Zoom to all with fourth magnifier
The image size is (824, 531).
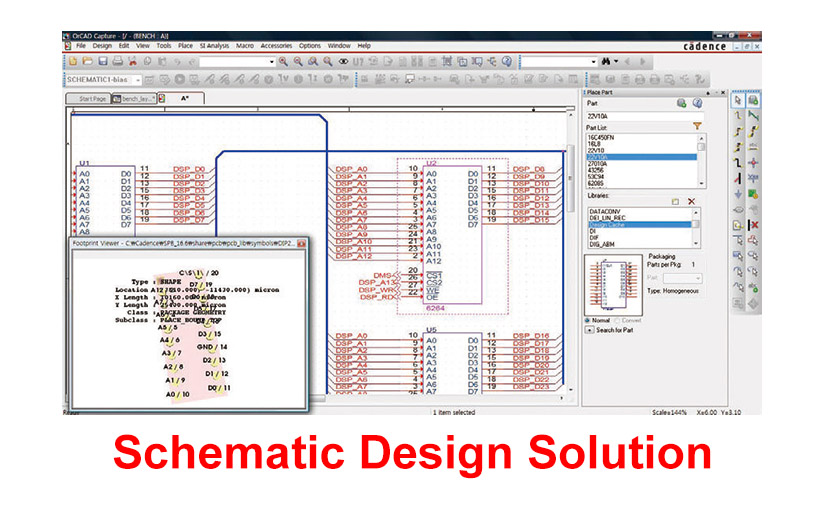[x=328, y=62]
